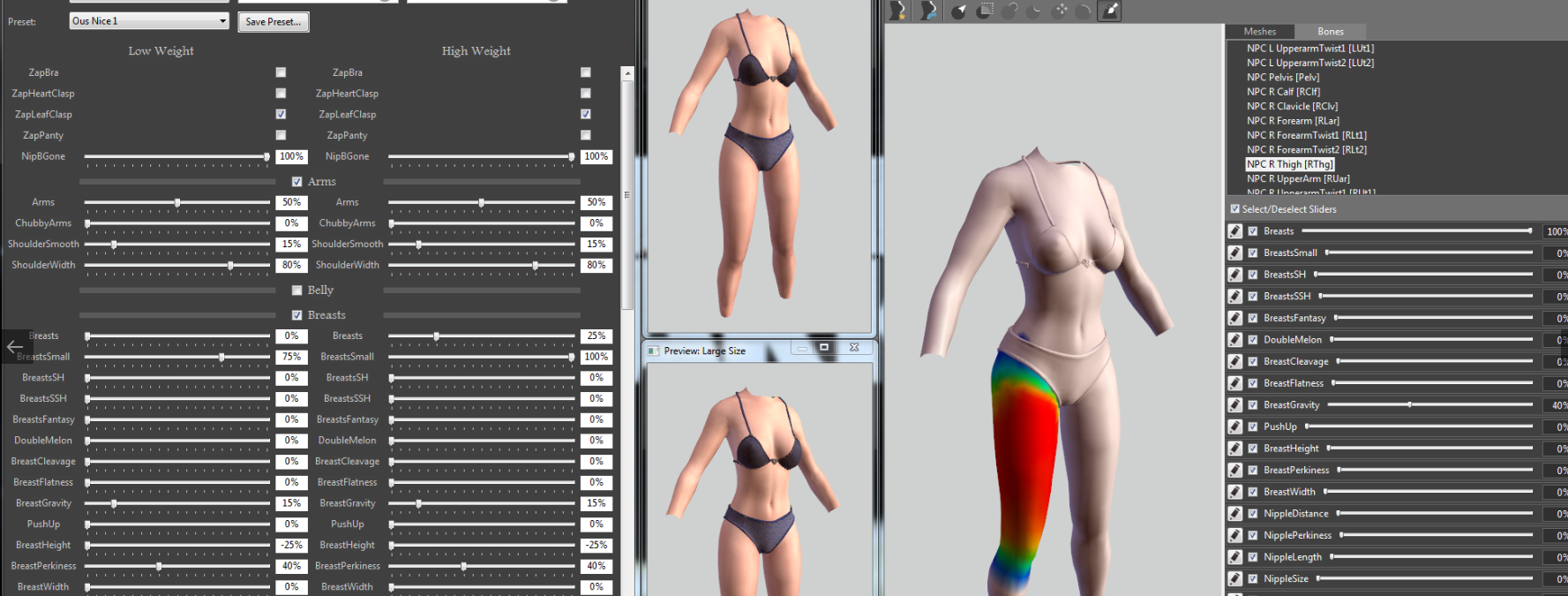Click the Low Weight BreastHeight -25% field
1568x596 pixels.
(x=292, y=546)
